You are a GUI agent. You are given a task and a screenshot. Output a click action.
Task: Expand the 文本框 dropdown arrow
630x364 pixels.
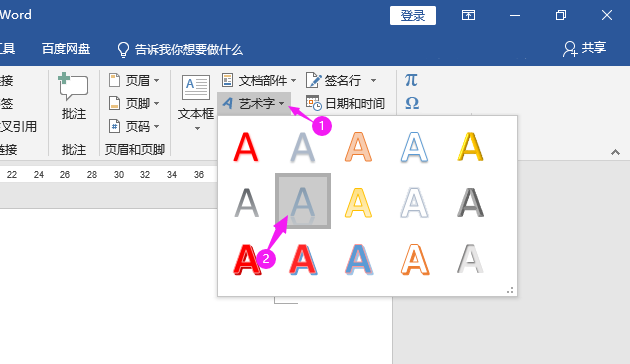pyautogui.click(x=197, y=129)
